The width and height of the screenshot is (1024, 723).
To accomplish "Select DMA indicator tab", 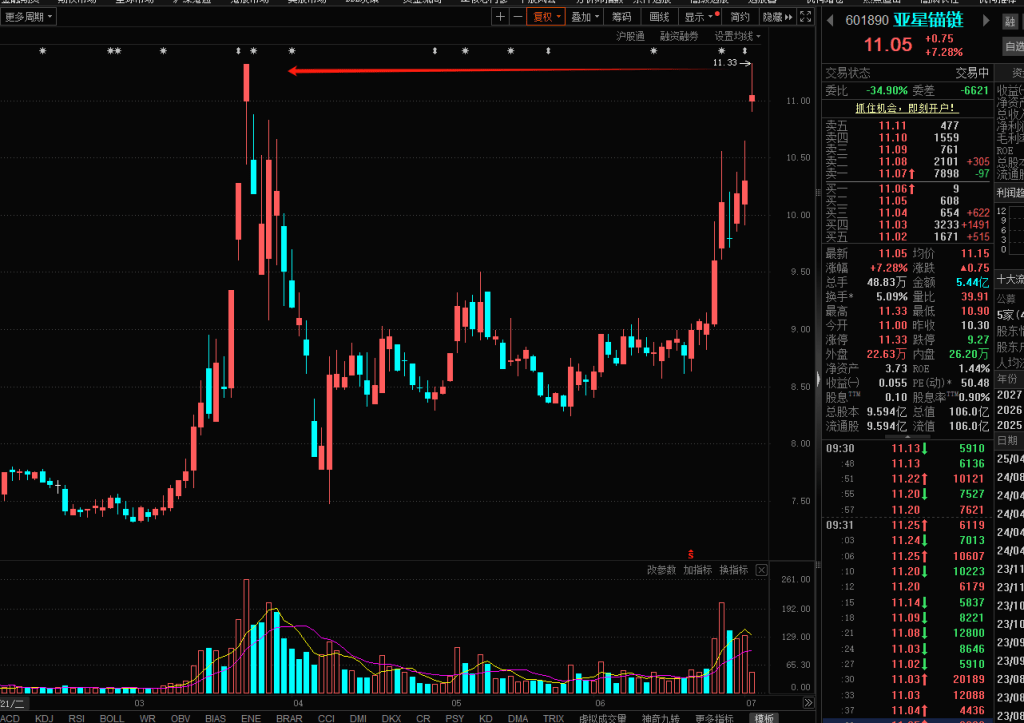I will coord(518,718).
